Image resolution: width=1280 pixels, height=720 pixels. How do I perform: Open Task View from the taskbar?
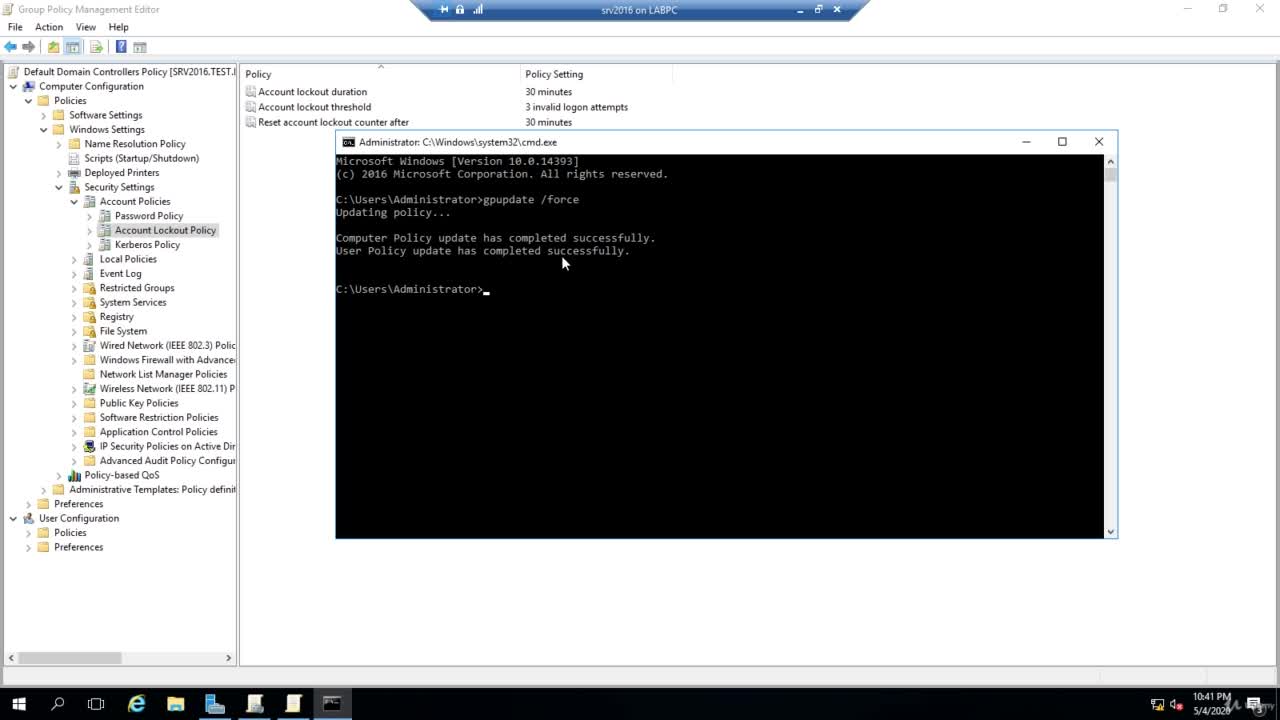[96, 704]
